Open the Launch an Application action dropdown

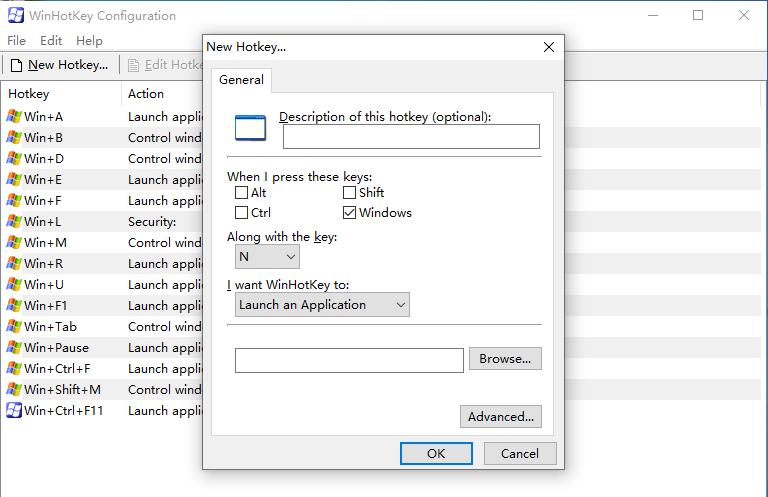[322, 305]
